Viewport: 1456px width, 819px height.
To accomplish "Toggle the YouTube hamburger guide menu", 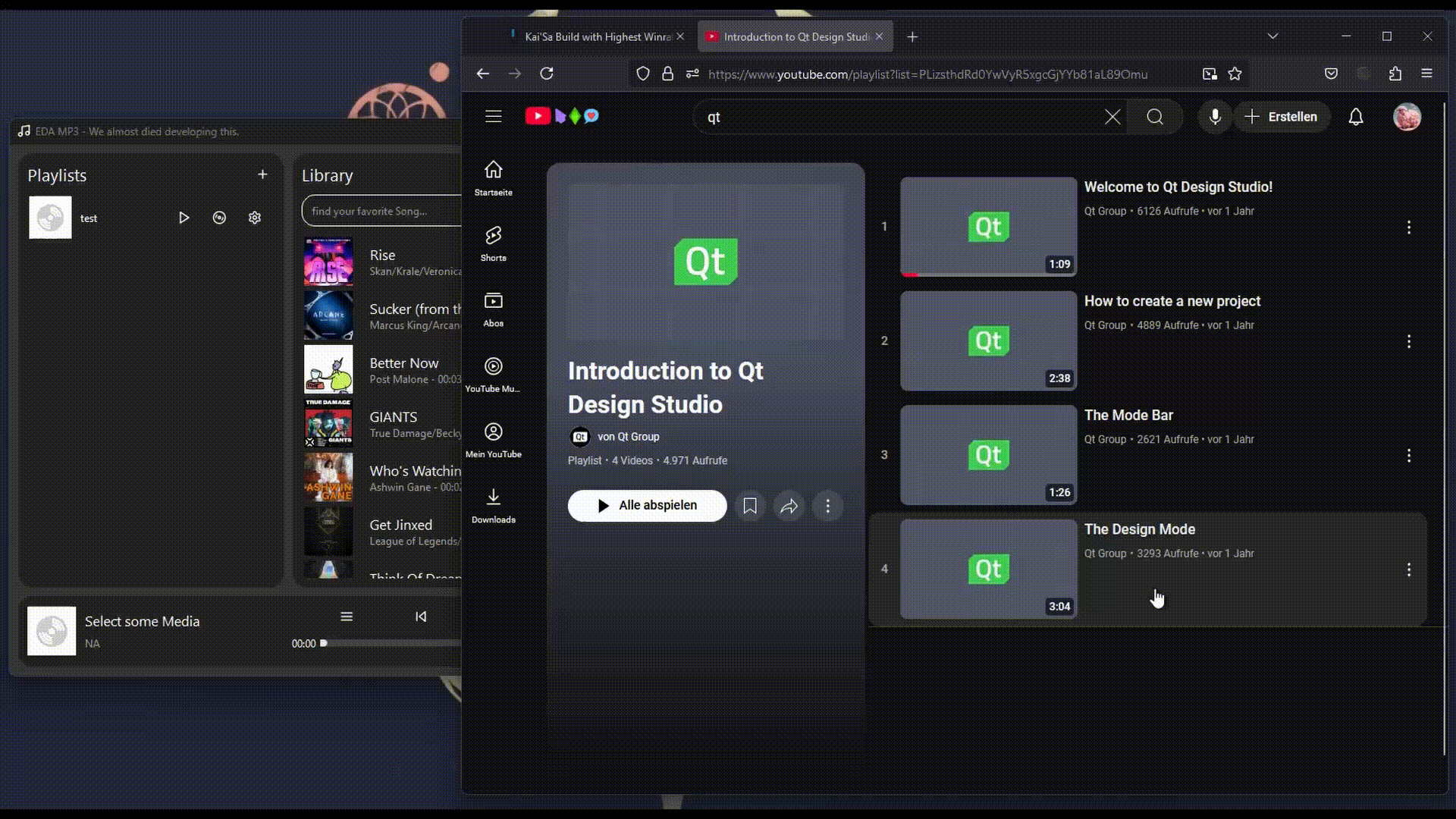I will pyautogui.click(x=493, y=116).
